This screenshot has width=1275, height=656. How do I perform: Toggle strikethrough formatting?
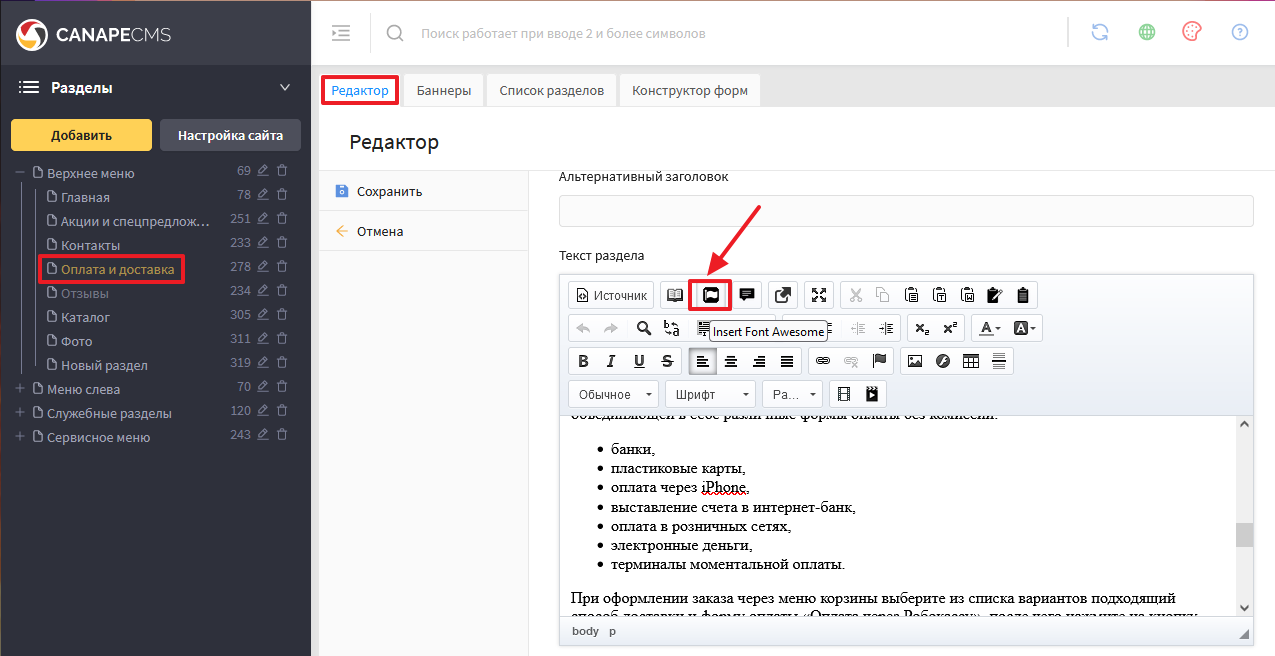pos(667,361)
